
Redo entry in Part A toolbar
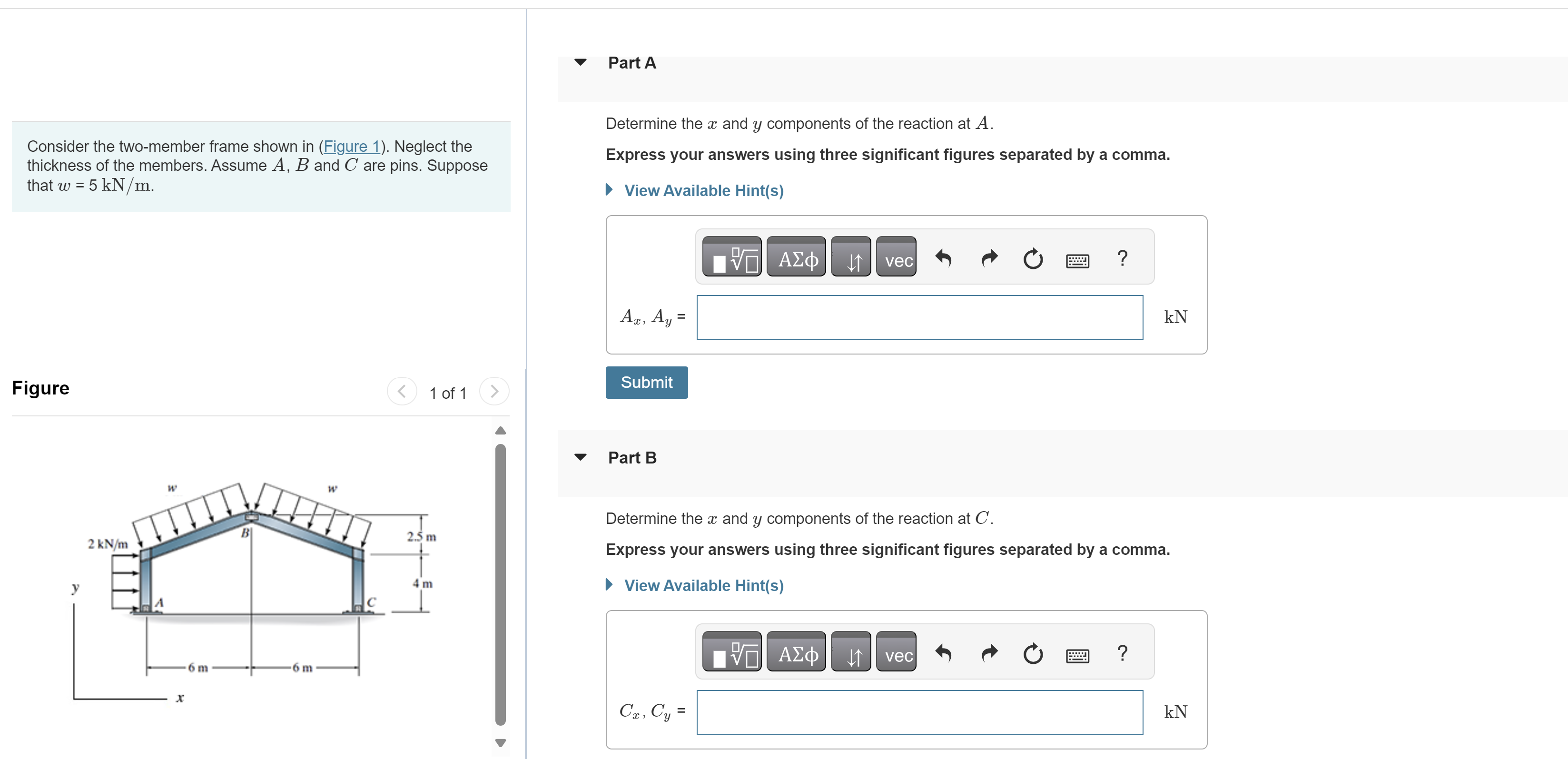pos(989,258)
